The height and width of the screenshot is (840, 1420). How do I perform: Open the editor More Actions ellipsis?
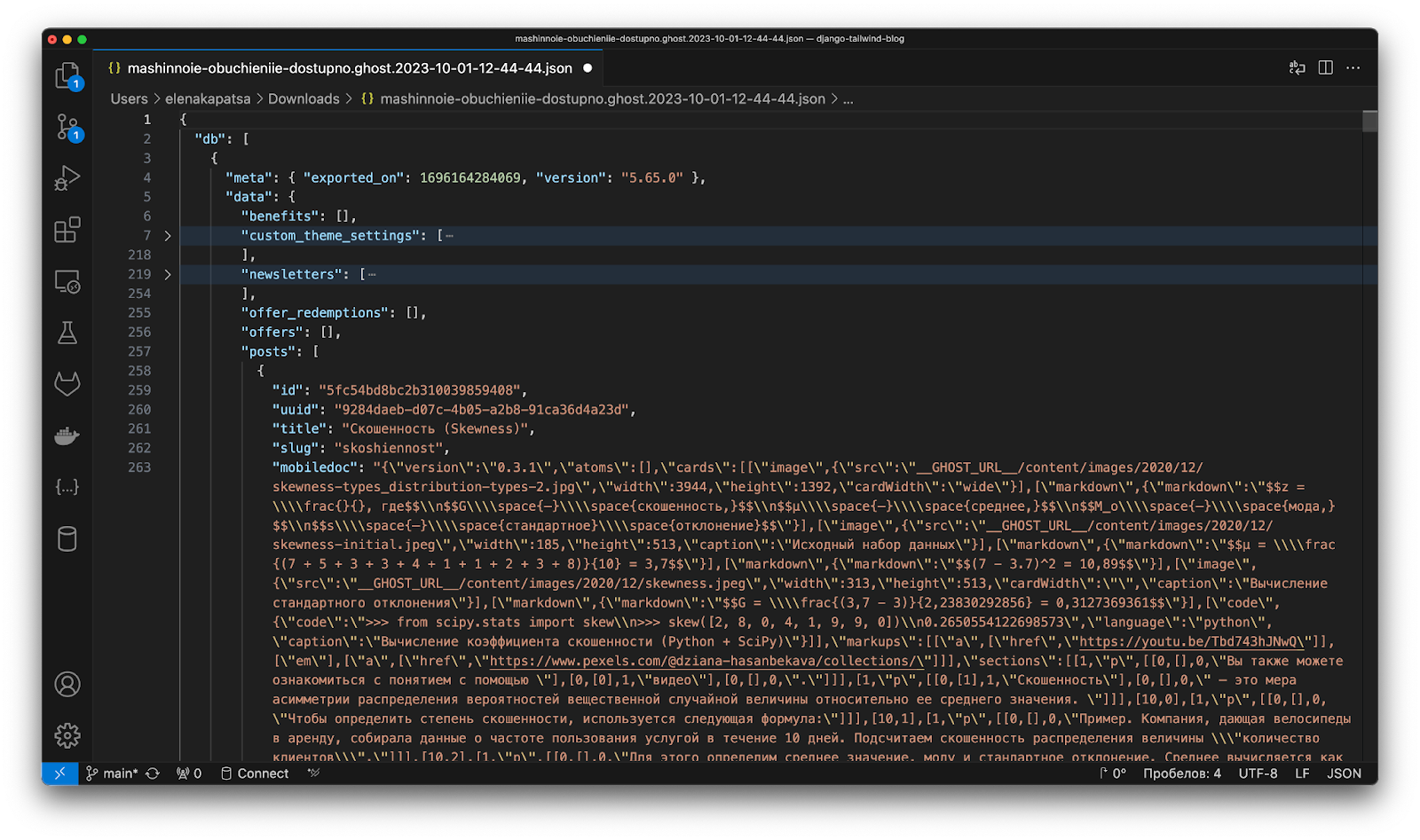click(1353, 68)
